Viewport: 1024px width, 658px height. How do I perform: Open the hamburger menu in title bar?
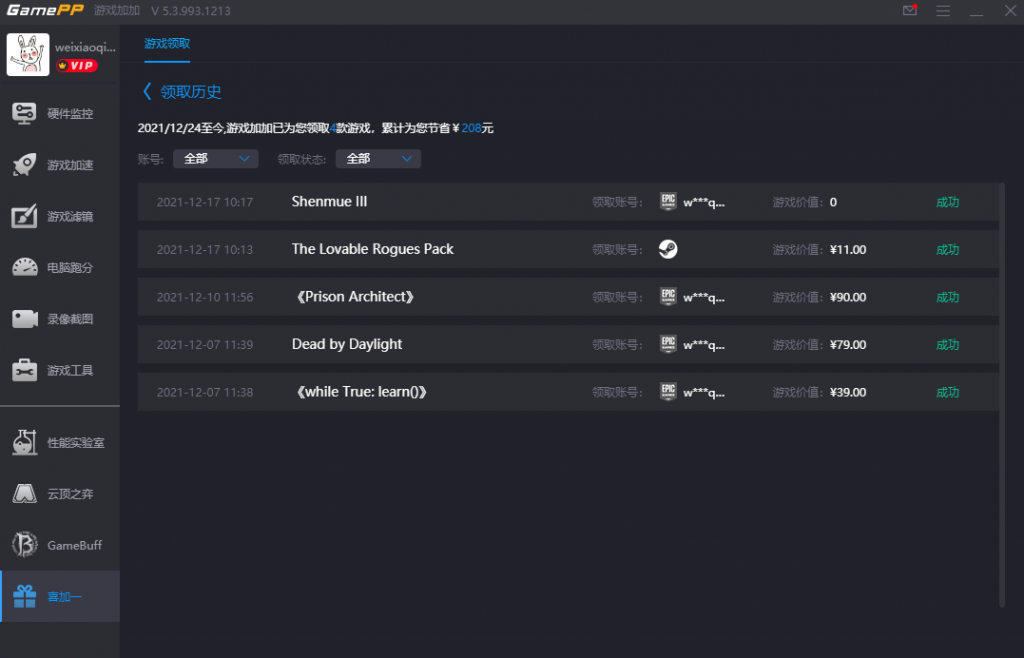943,11
